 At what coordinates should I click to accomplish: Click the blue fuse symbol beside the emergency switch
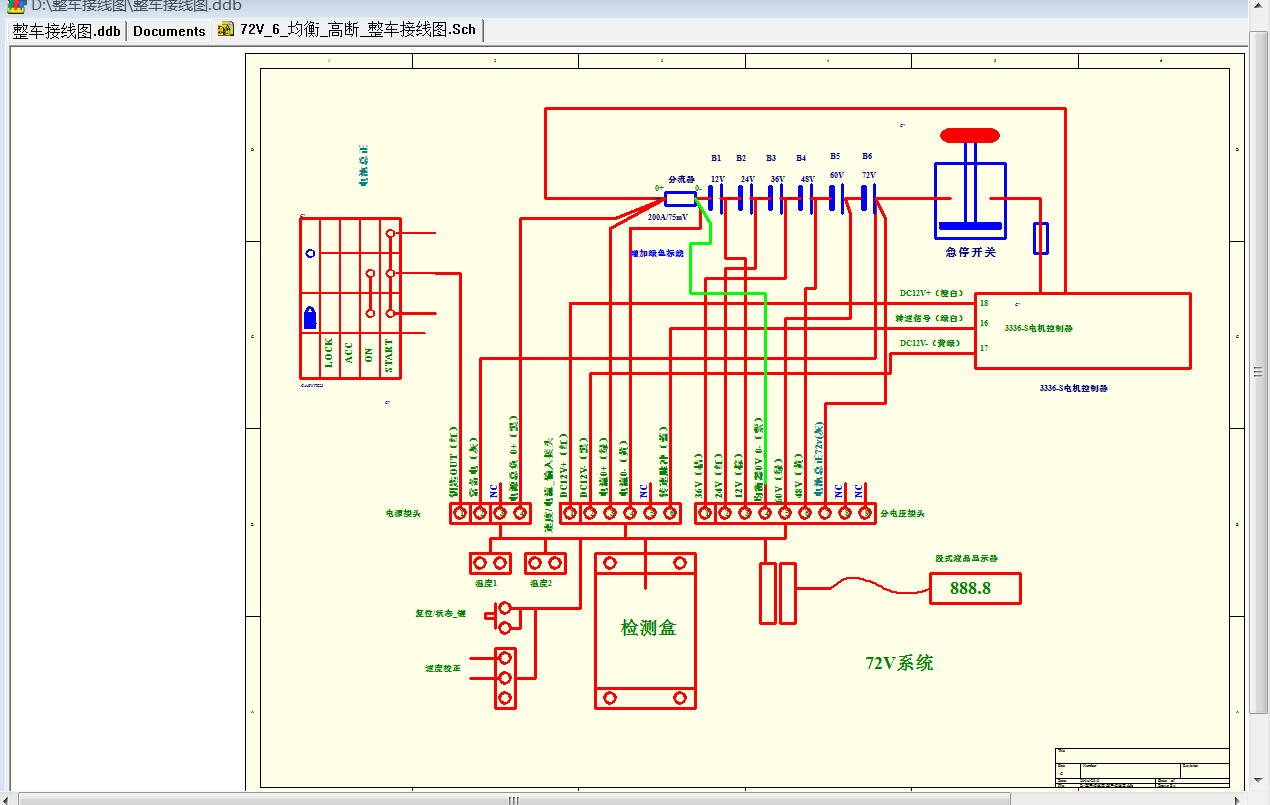1040,239
